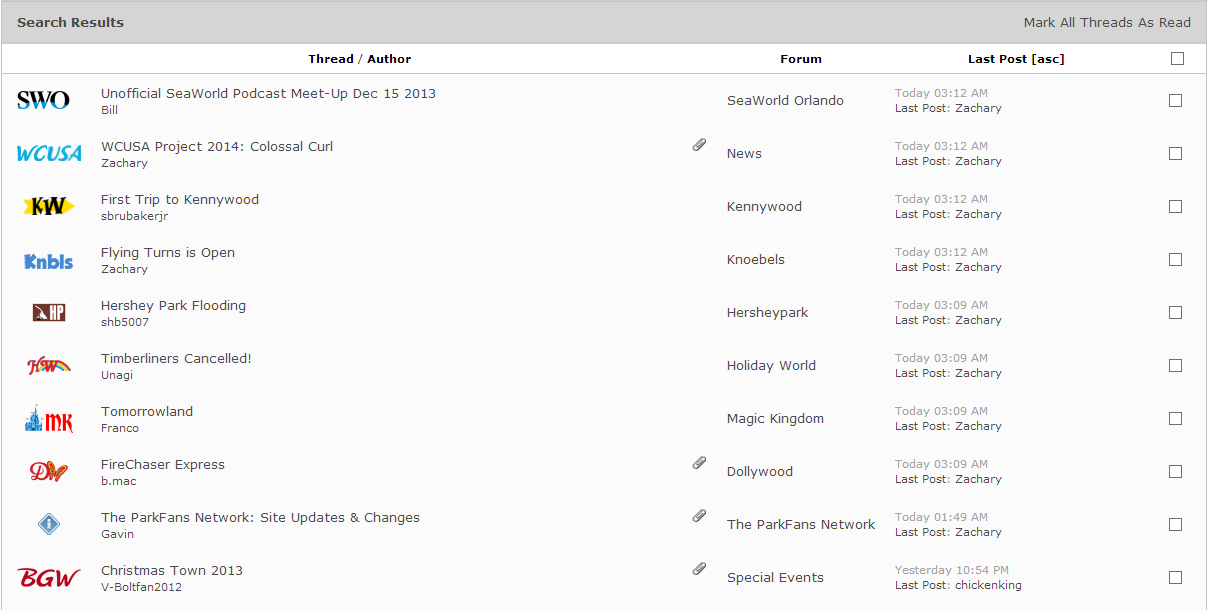Screen dimensions: 1208x610
Task: Click attachment paperclip on FireChaser Express thread
Action: 700,463
